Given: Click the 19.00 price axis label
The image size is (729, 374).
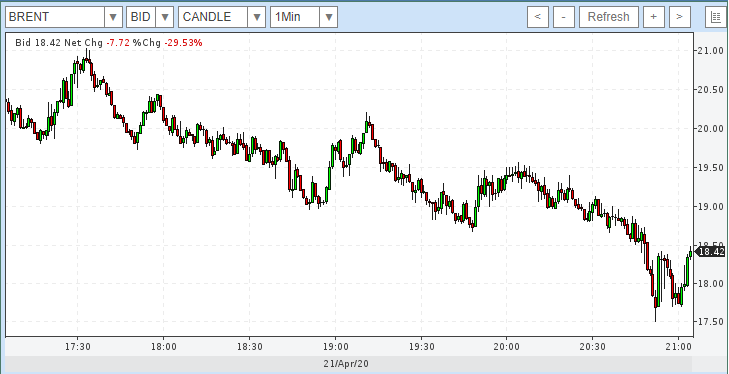Looking at the screenshot, I should [711, 206].
